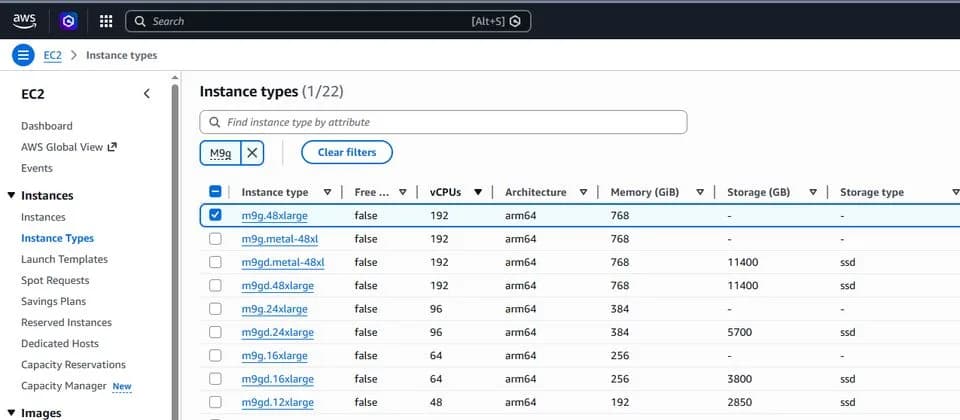
Task: Open the Amazon Q icon in top bar
Action: coord(69,21)
